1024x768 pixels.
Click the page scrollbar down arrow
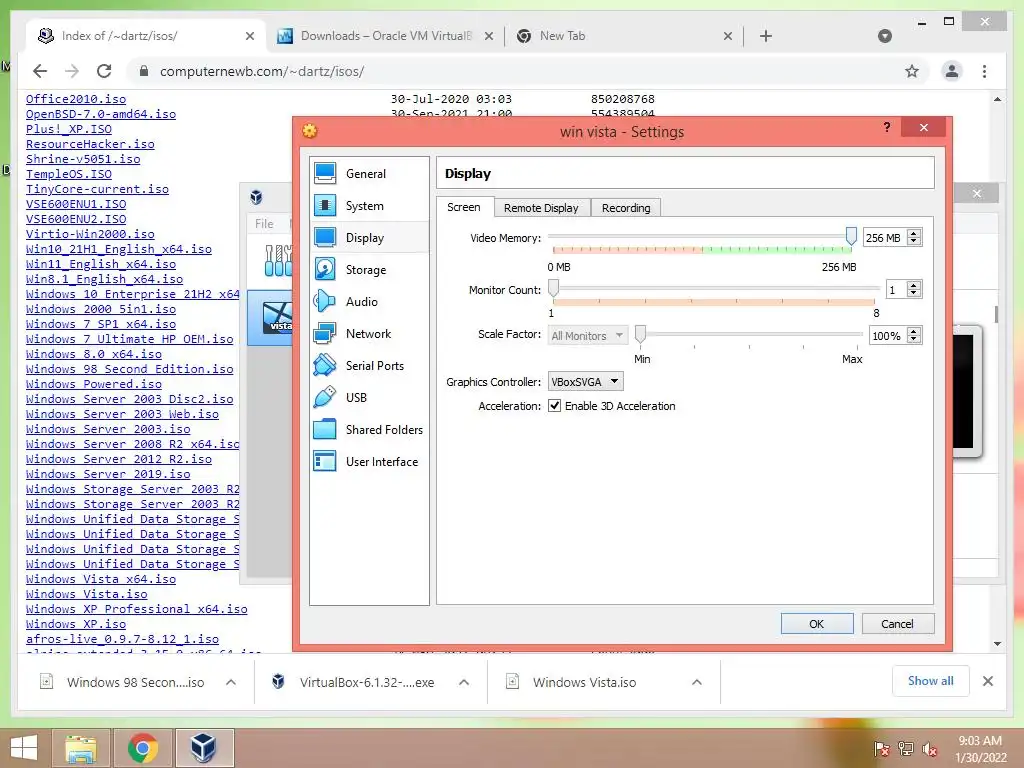(997, 644)
